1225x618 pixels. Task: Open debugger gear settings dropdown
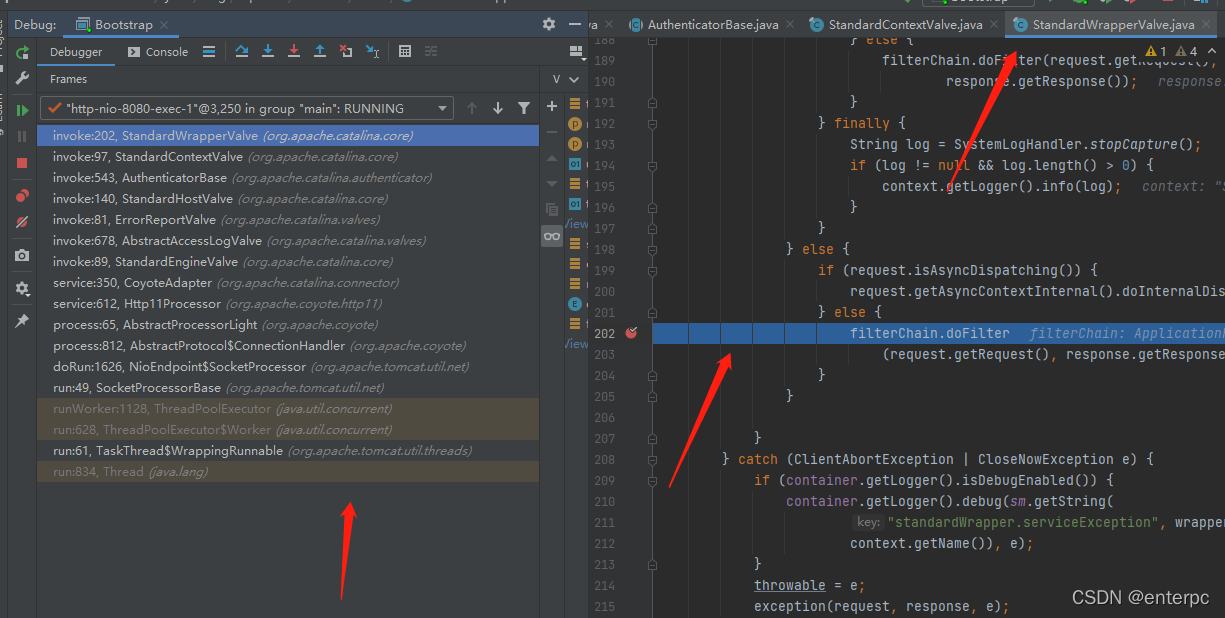coord(21,289)
